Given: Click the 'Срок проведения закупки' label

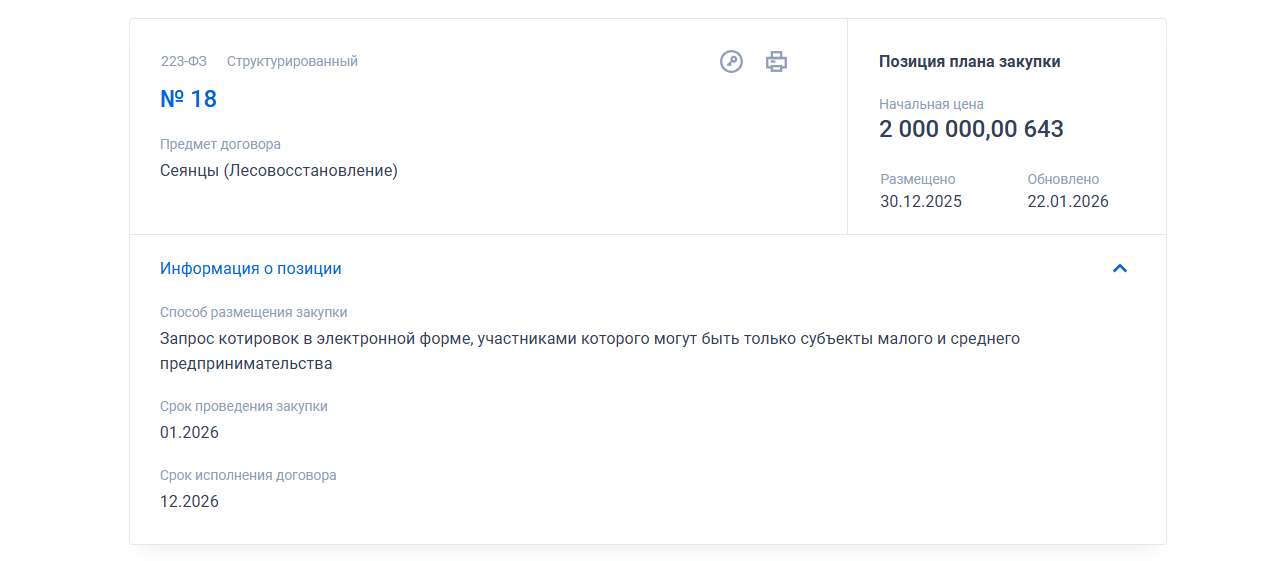Looking at the screenshot, I should 243,406.
